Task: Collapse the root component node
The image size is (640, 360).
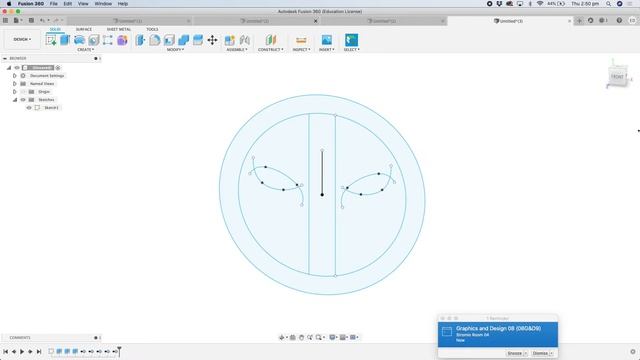Action: click(x=9, y=68)
